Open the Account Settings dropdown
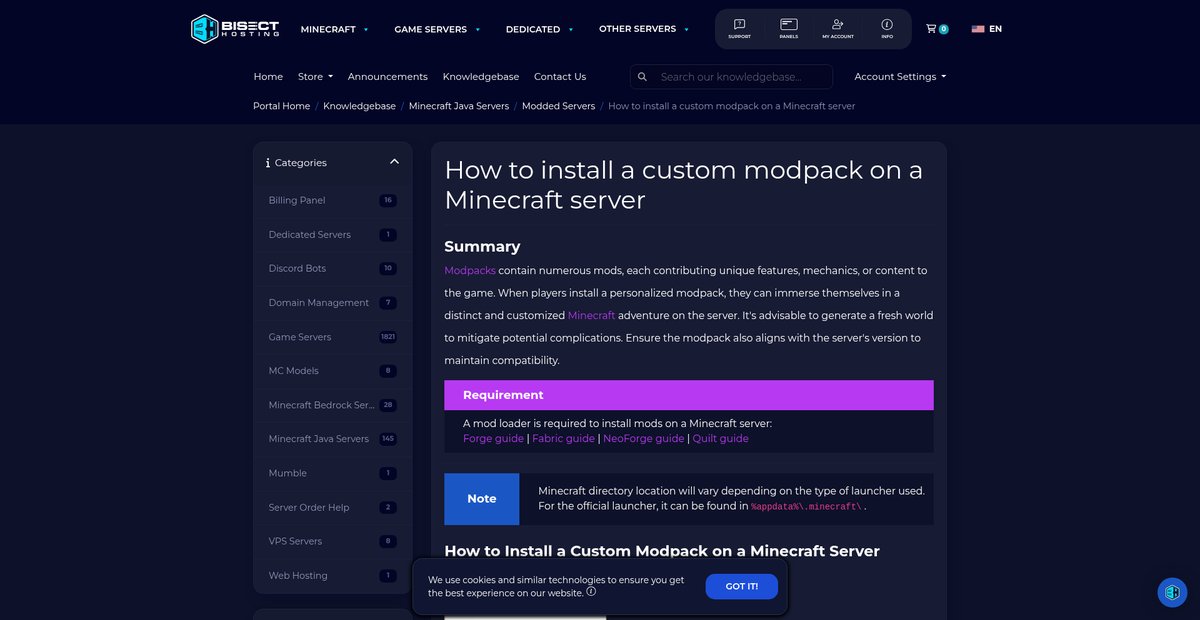The width and height of the screenshot is (1200, 620). [900, 77]
